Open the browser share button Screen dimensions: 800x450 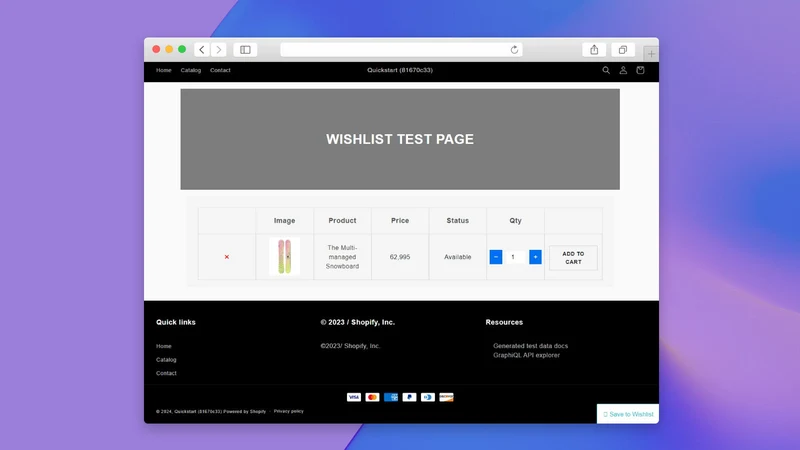[x=594, y=49]
